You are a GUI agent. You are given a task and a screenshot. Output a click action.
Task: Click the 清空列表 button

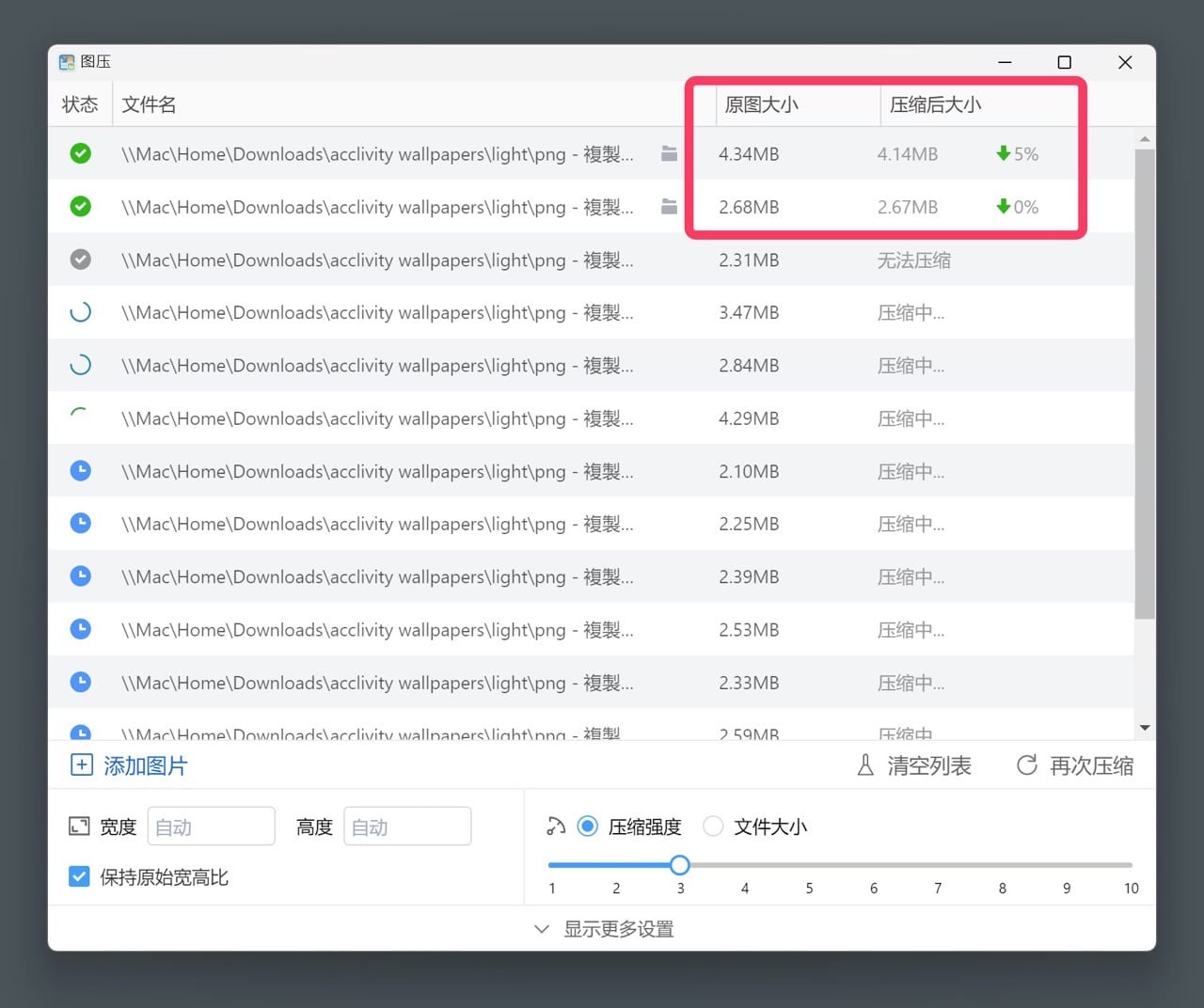913,765
